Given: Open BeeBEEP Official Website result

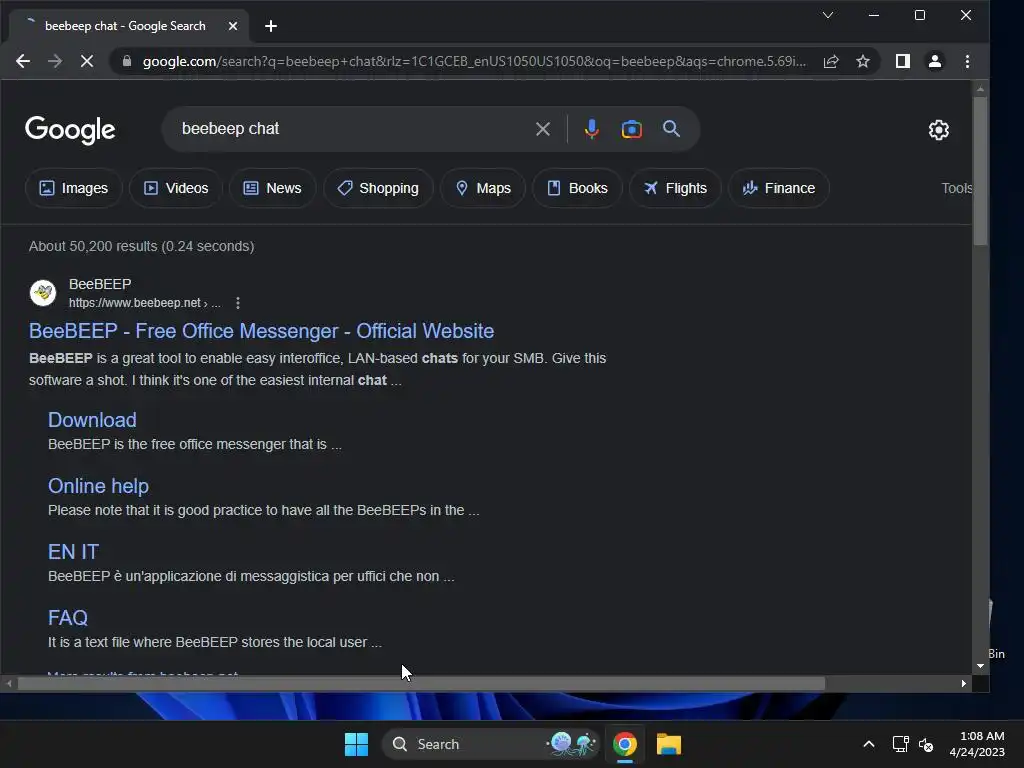Looking at the screenshot, I should click(261, 331).
